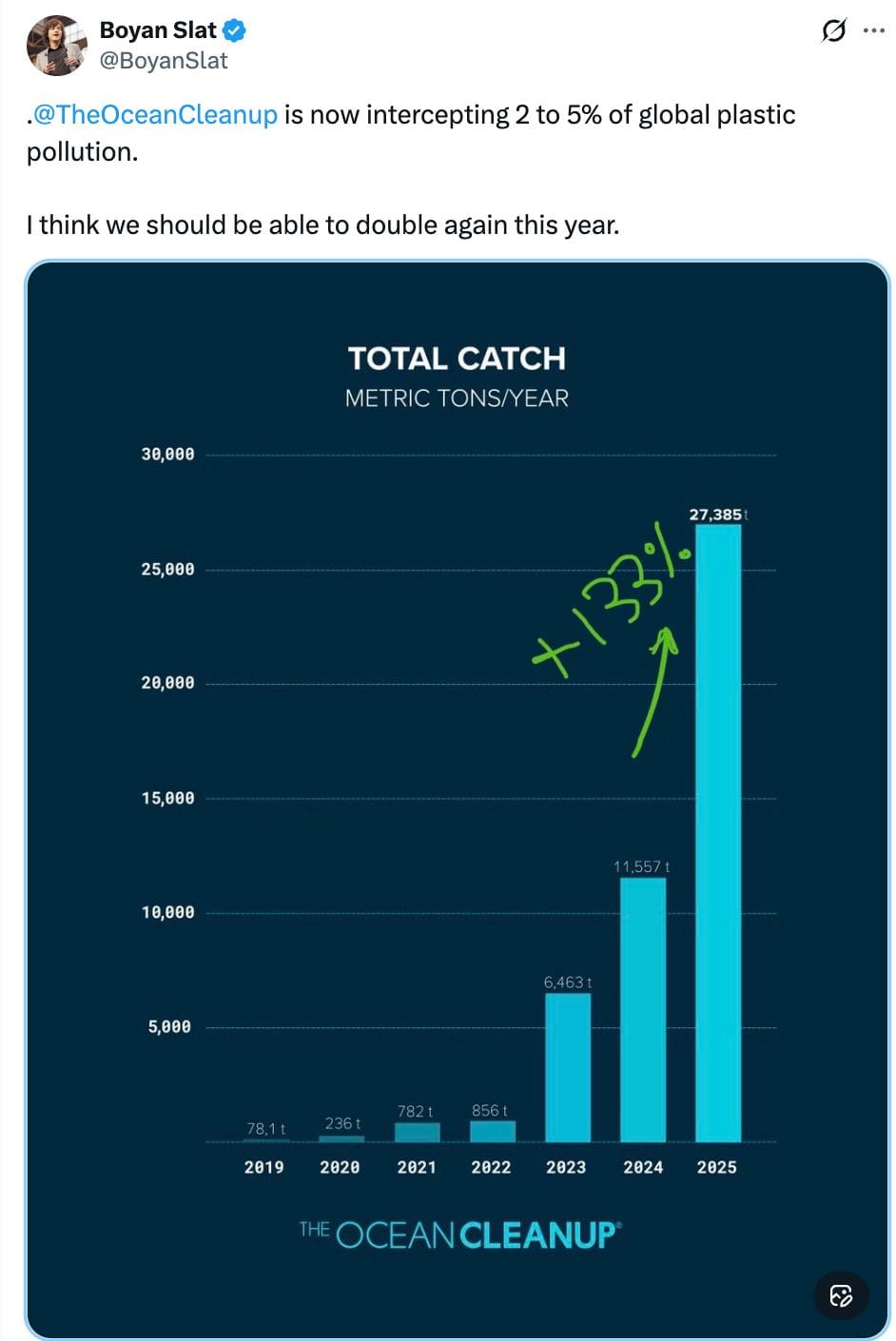This screenshot has height=1341, width=896.
Task: Follow the @TheOceanCleanup mention link
Action: click(x=155, y=115)
